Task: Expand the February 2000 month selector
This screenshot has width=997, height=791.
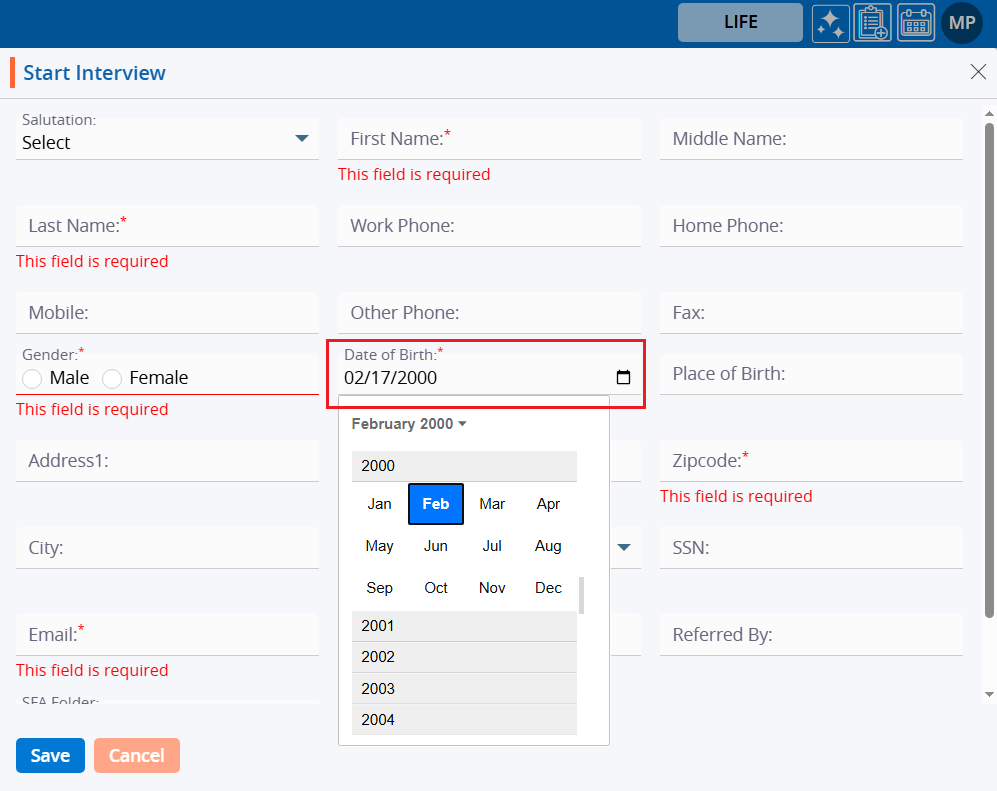Action: point(409,424)
